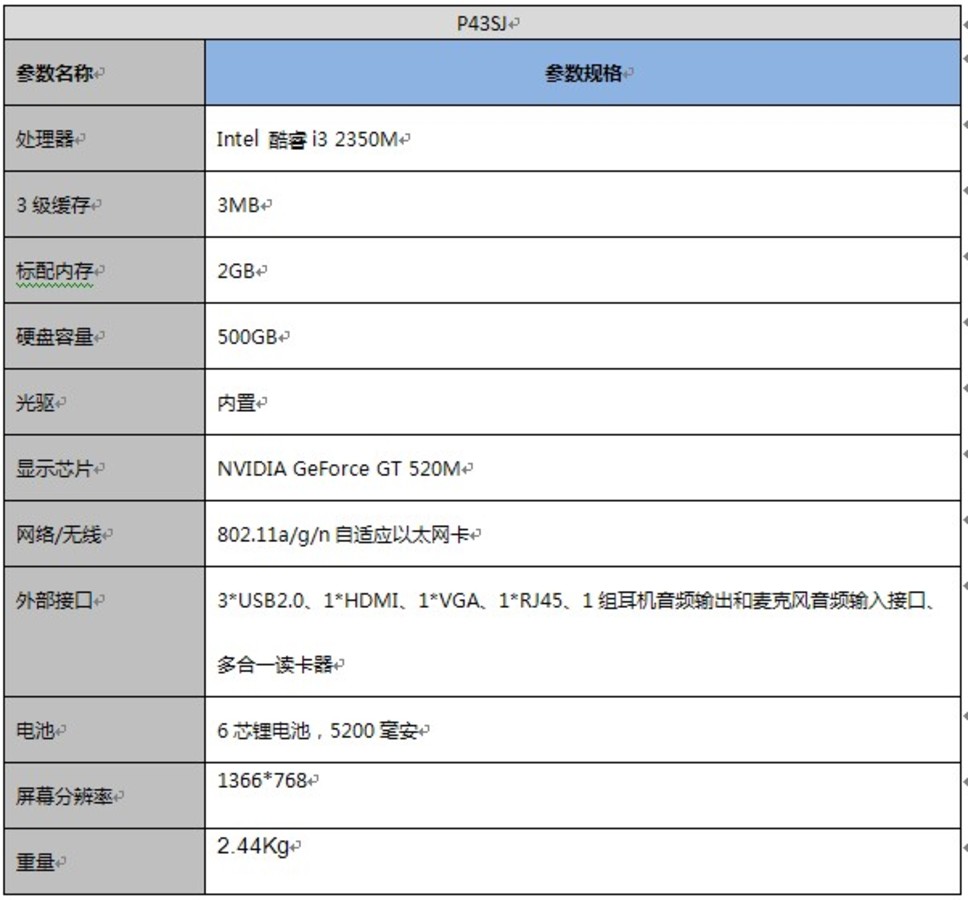This screenshot has width=968, height=900.
Task: Click the 3MB value cell
Action: pyautogui.click(x=240, y=204)
